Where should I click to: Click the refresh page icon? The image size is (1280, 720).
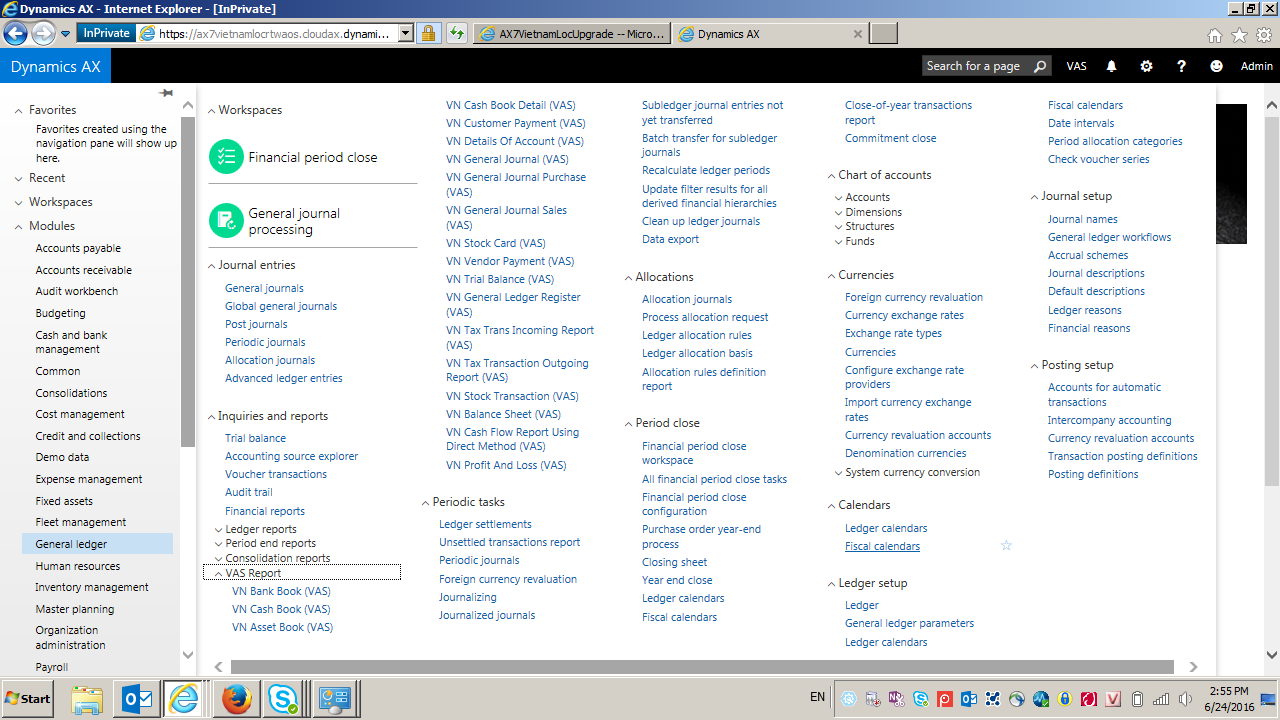tap(456, 33)
